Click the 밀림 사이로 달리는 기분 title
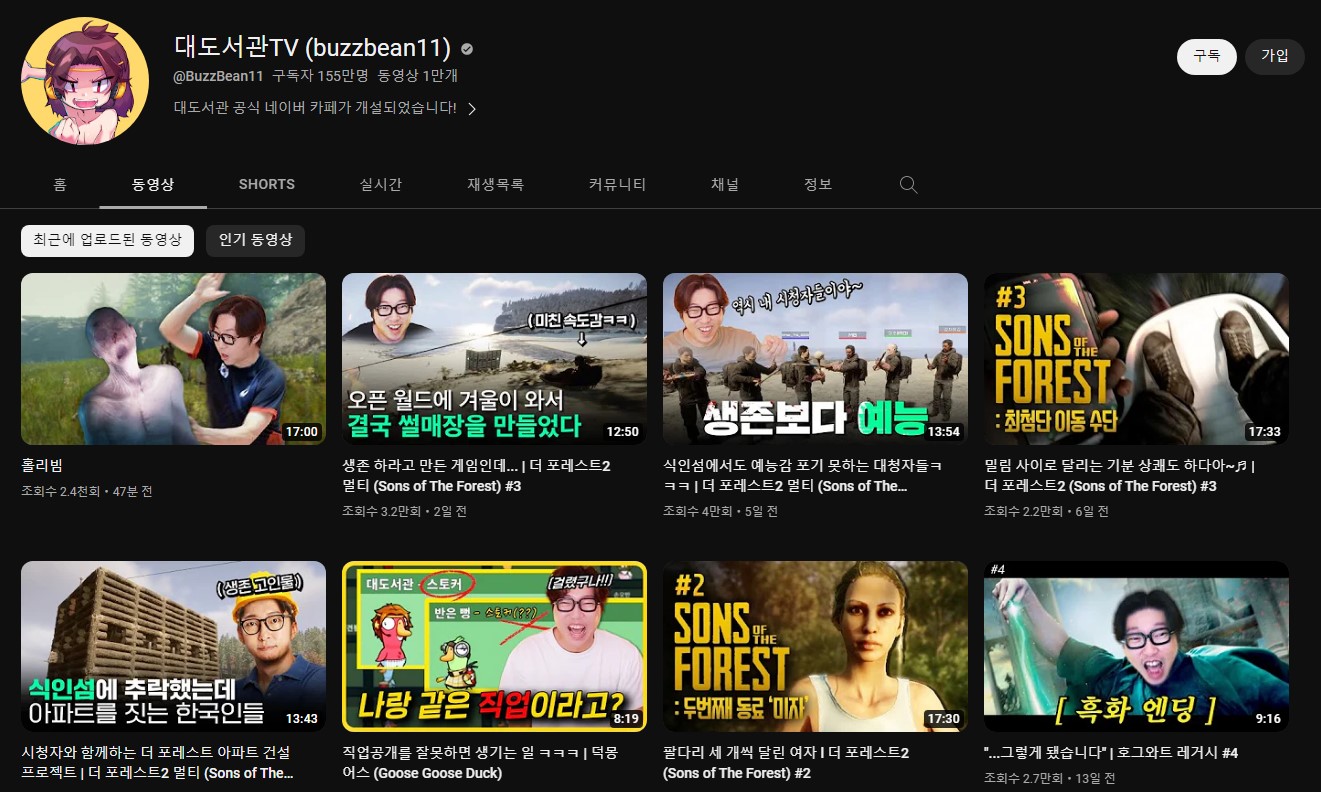The image size is (1321, 792). (1120, 475)
